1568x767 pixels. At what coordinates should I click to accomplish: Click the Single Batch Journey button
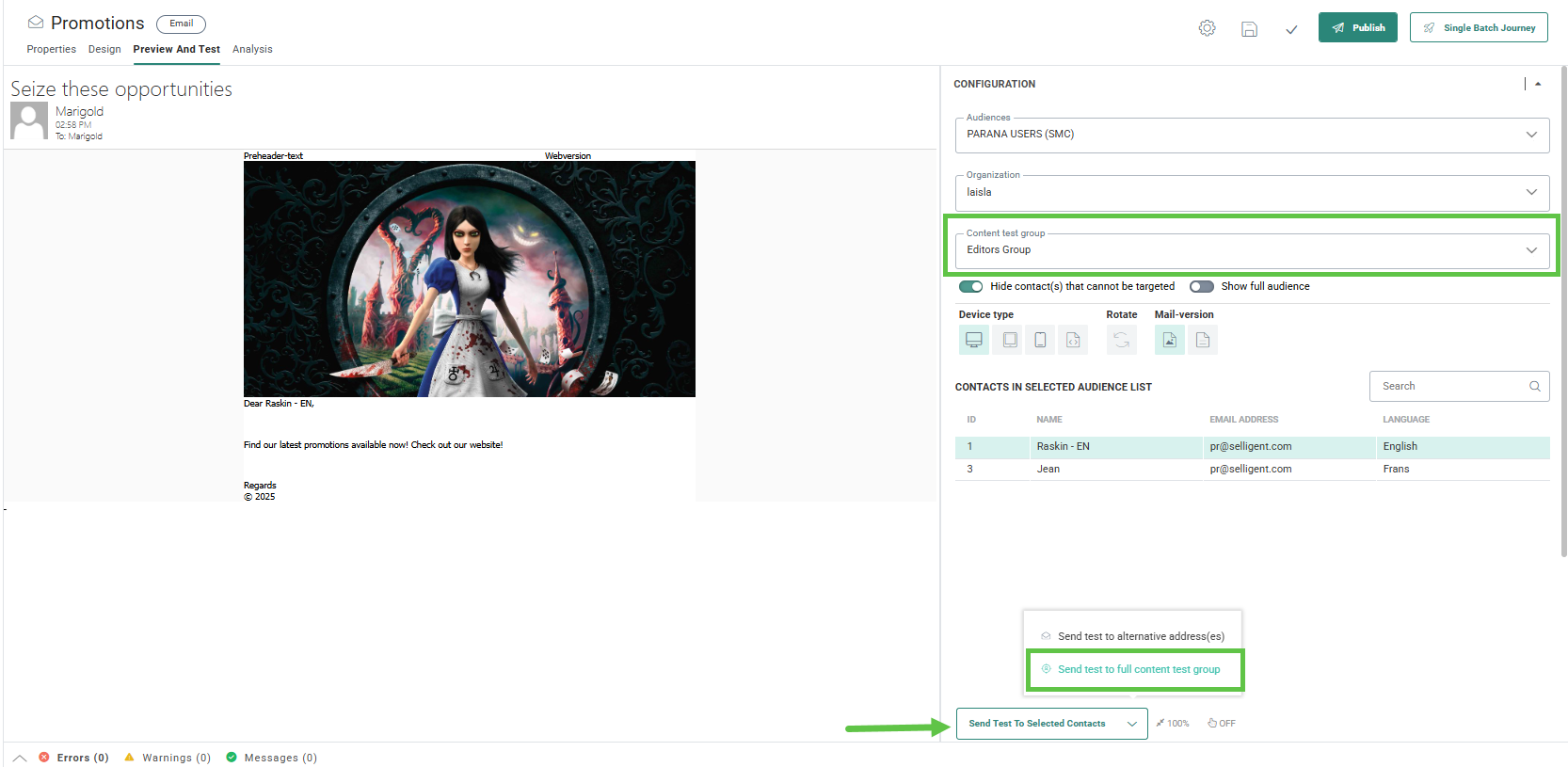coord(1478,28)
